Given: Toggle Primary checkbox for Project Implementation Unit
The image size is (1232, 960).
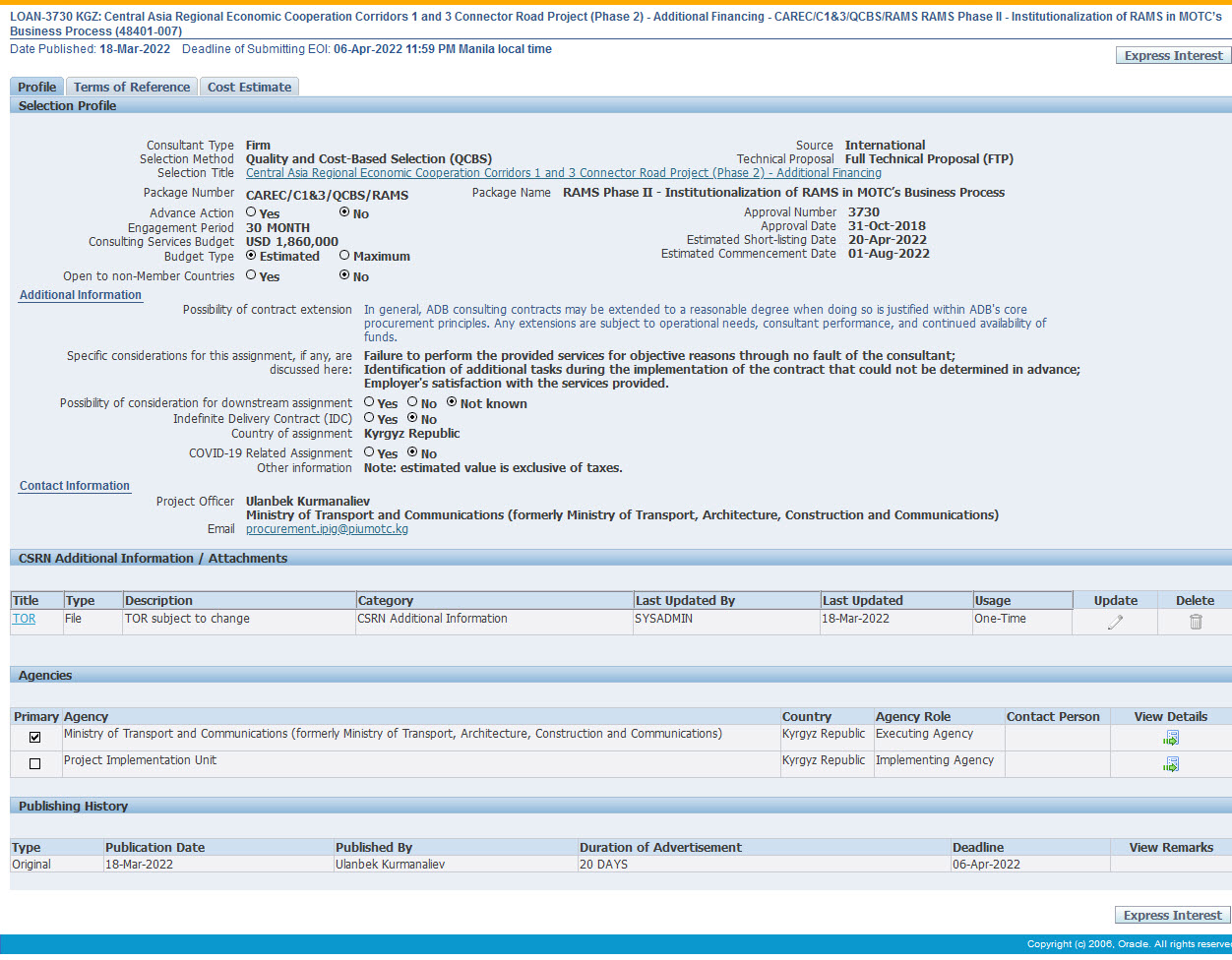Looking at the screenshot, I should click(x=35, y=763).
